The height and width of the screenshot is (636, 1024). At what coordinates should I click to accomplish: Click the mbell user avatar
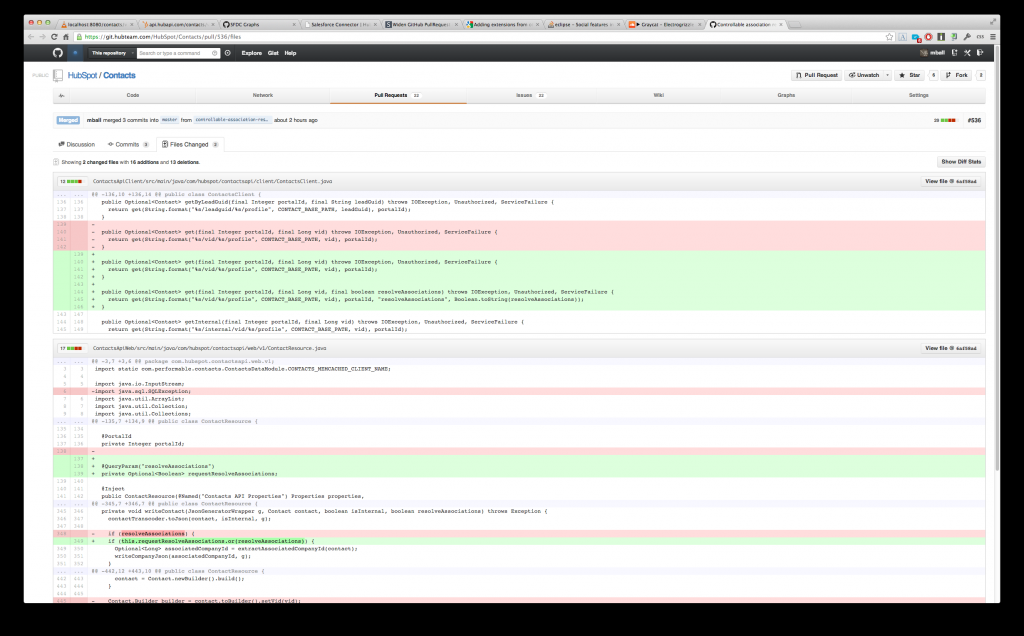(923, 53)
